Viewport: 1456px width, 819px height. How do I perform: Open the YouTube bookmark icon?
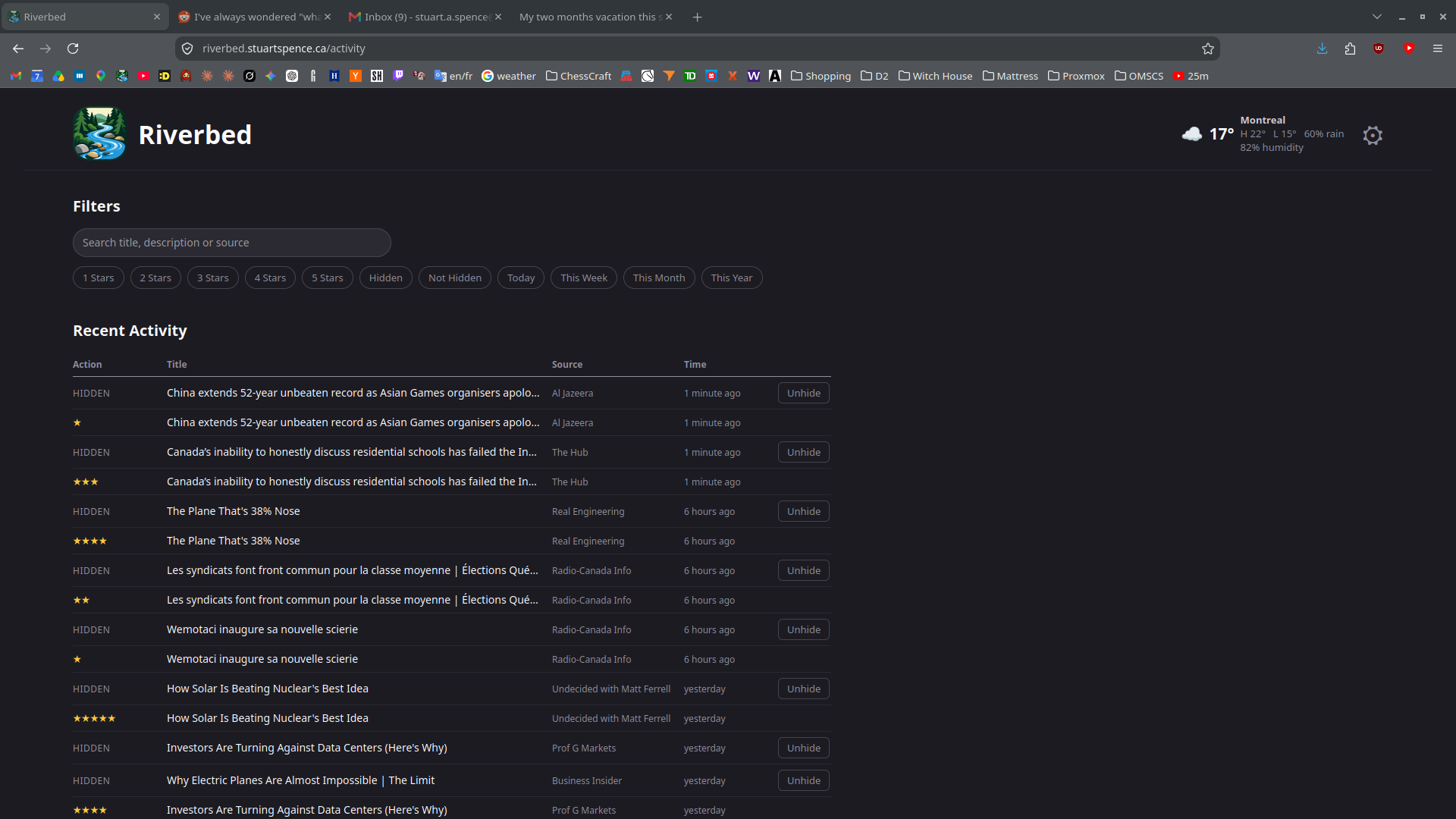[x=143, y=76]
